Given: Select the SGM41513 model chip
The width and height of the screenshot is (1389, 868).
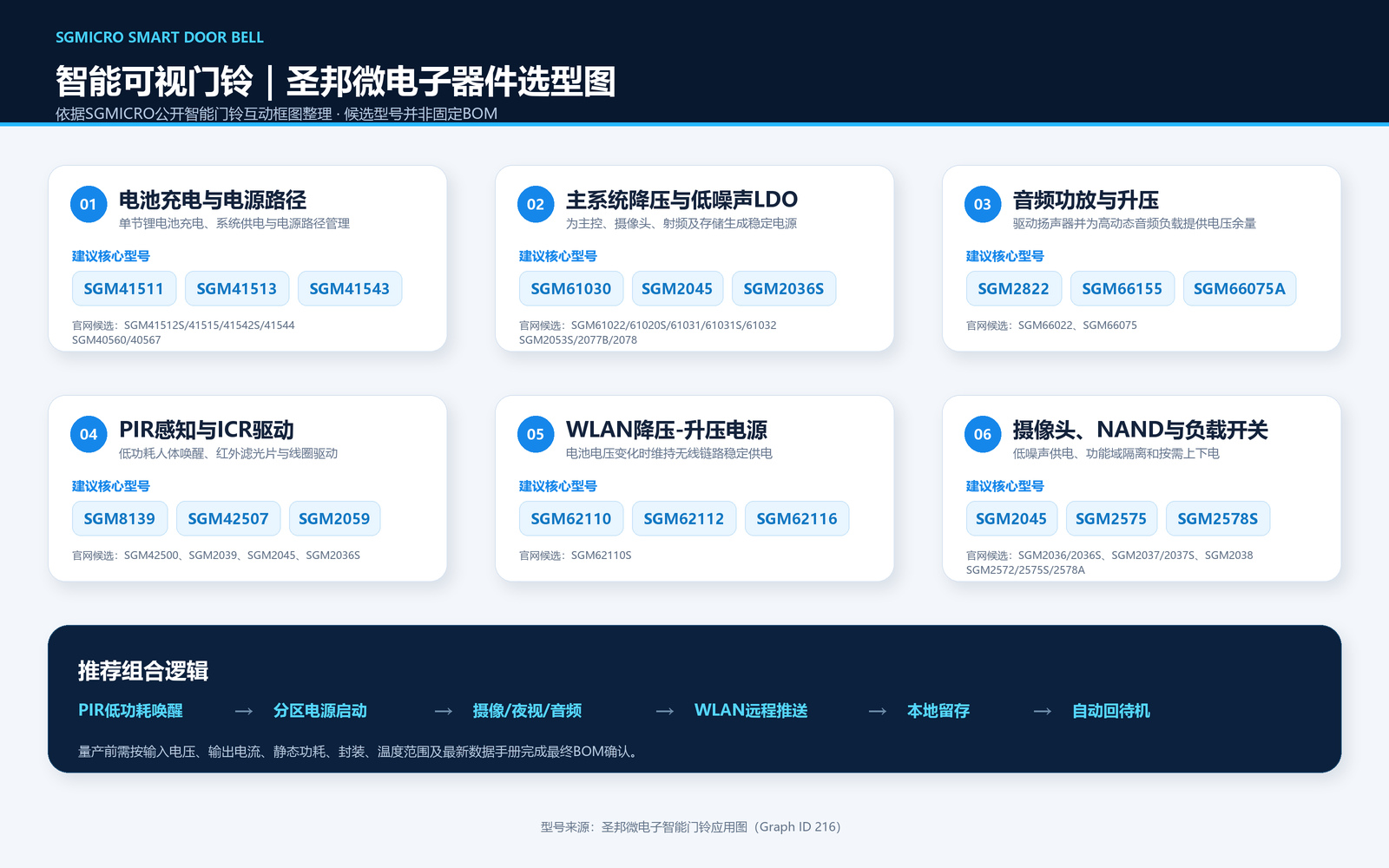Looking at the screenshot, I should click(x=237, y=289).
